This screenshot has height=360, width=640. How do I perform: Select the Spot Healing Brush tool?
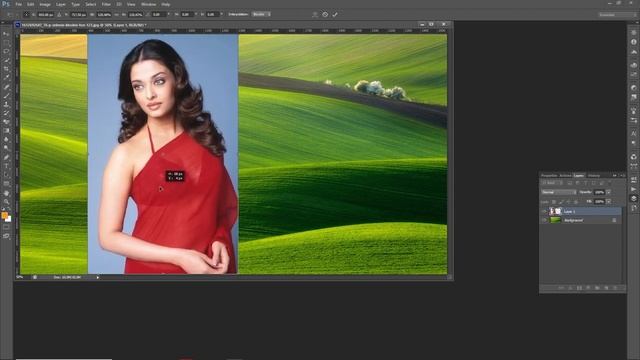tap(6, 87)
